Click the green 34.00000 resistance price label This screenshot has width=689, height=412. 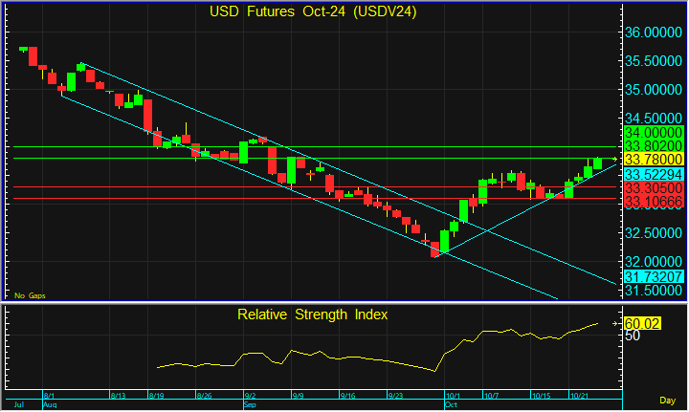pyautogui.click(x=653, y=132)
